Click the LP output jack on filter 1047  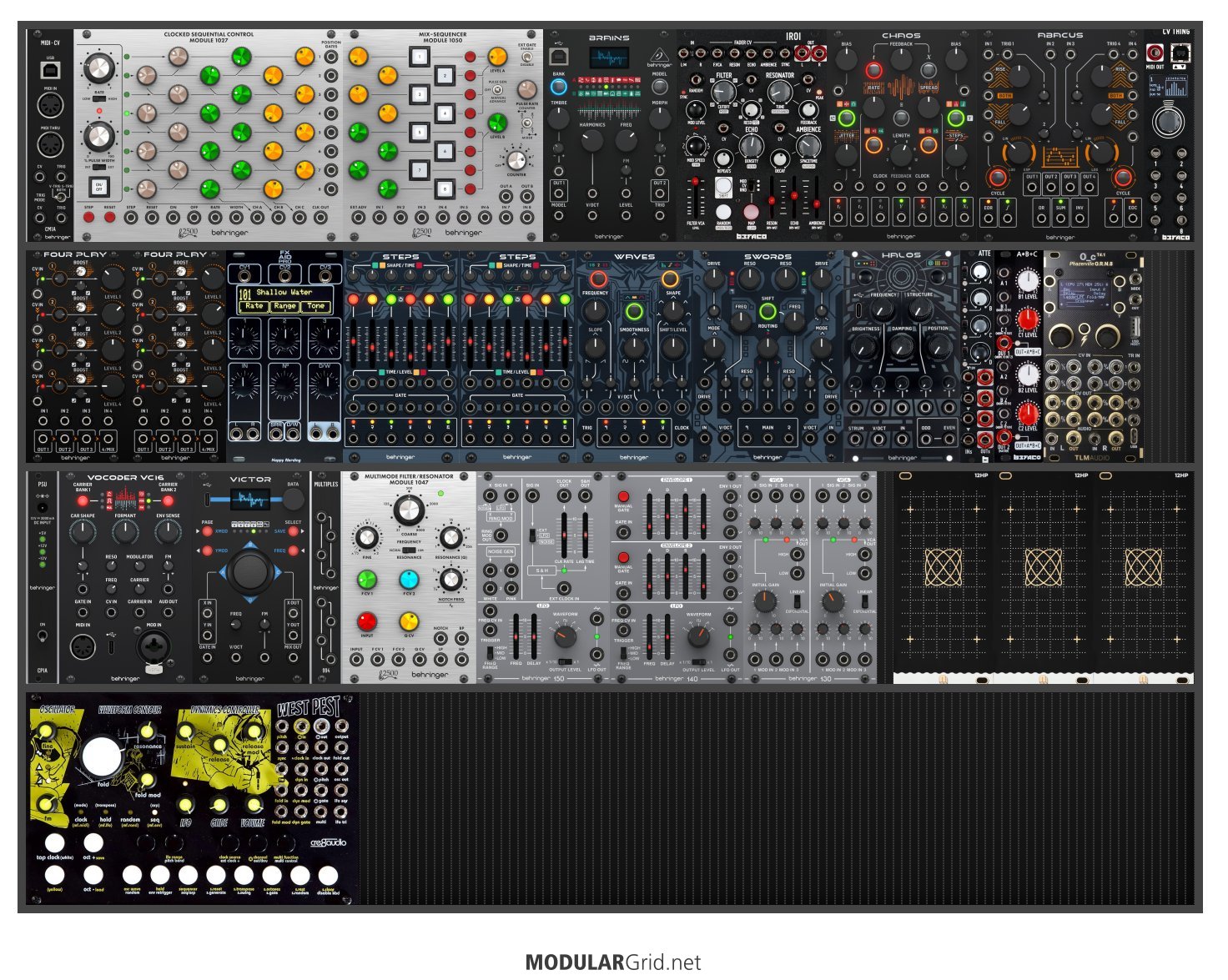[x=440, y=659]
